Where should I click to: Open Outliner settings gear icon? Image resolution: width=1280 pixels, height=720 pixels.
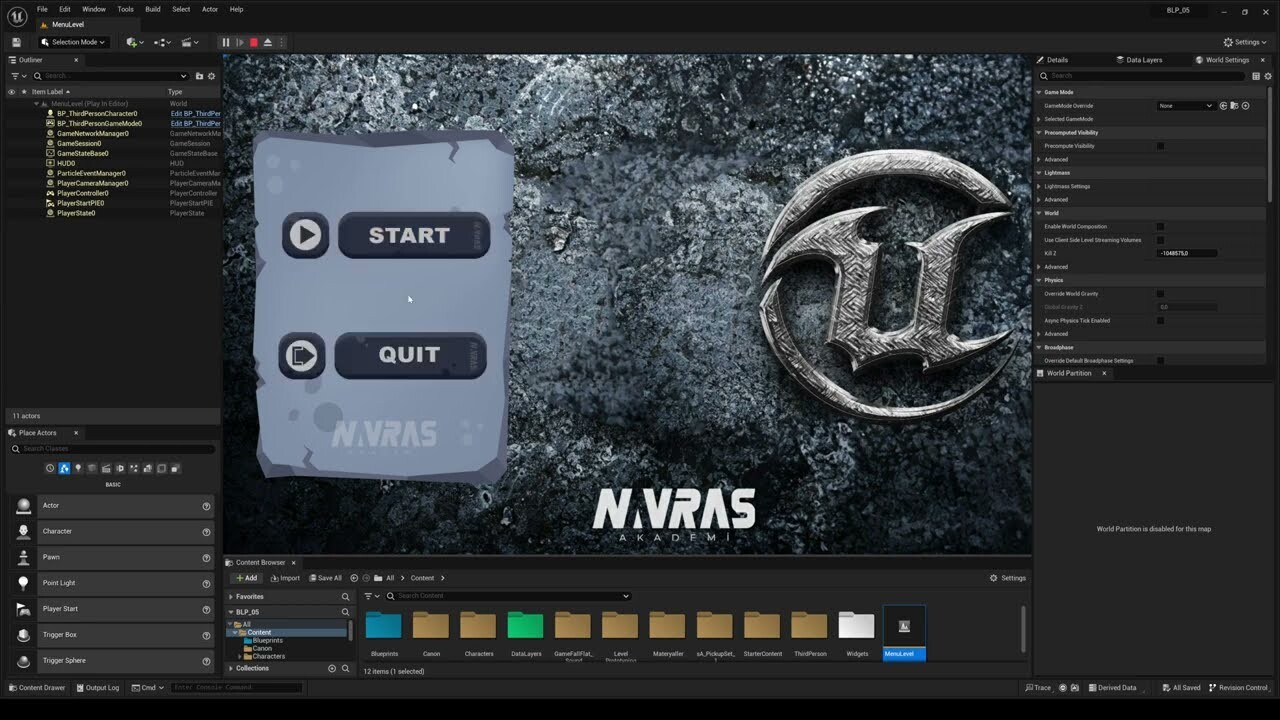click(x=212, y=75)
